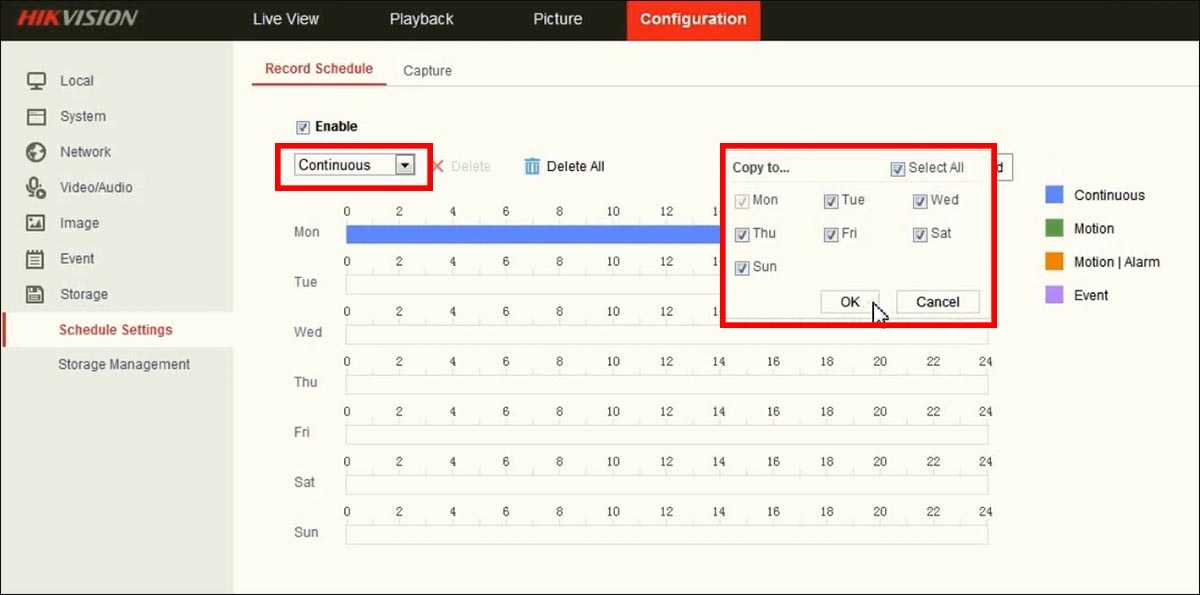The height and width of the screenshot is (595, 1200).
Task: Uncheck the Sun checkbox in Copy to
Action: (742, 268)
